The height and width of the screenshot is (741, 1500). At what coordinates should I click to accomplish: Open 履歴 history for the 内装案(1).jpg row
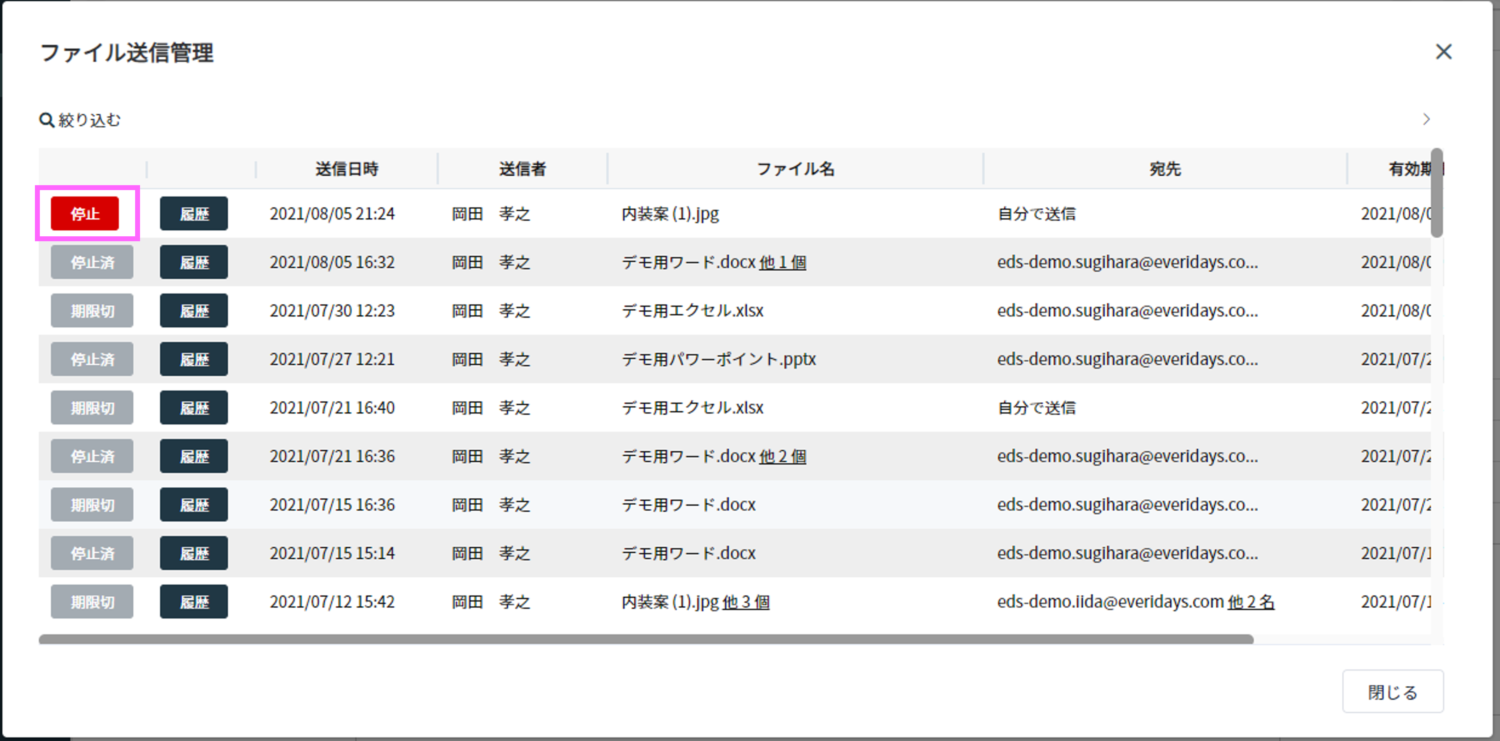[193, 213]
